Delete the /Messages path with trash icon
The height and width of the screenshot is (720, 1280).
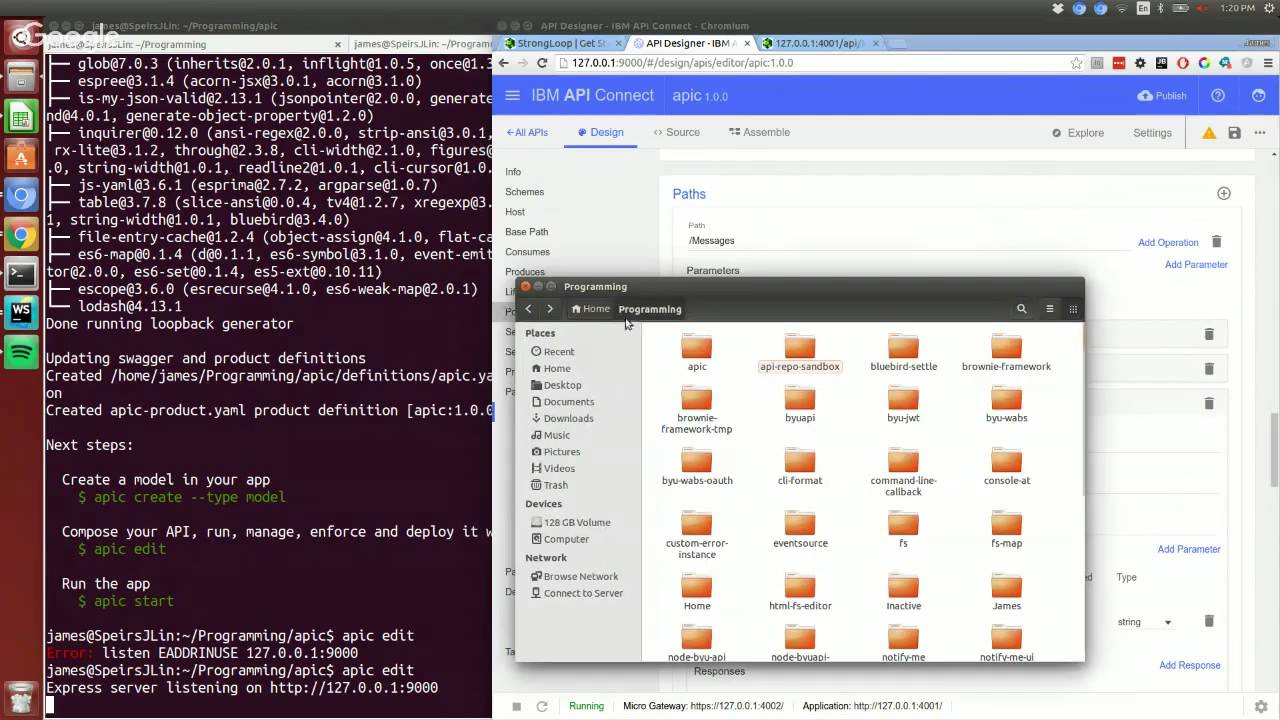pos(1216,242)
